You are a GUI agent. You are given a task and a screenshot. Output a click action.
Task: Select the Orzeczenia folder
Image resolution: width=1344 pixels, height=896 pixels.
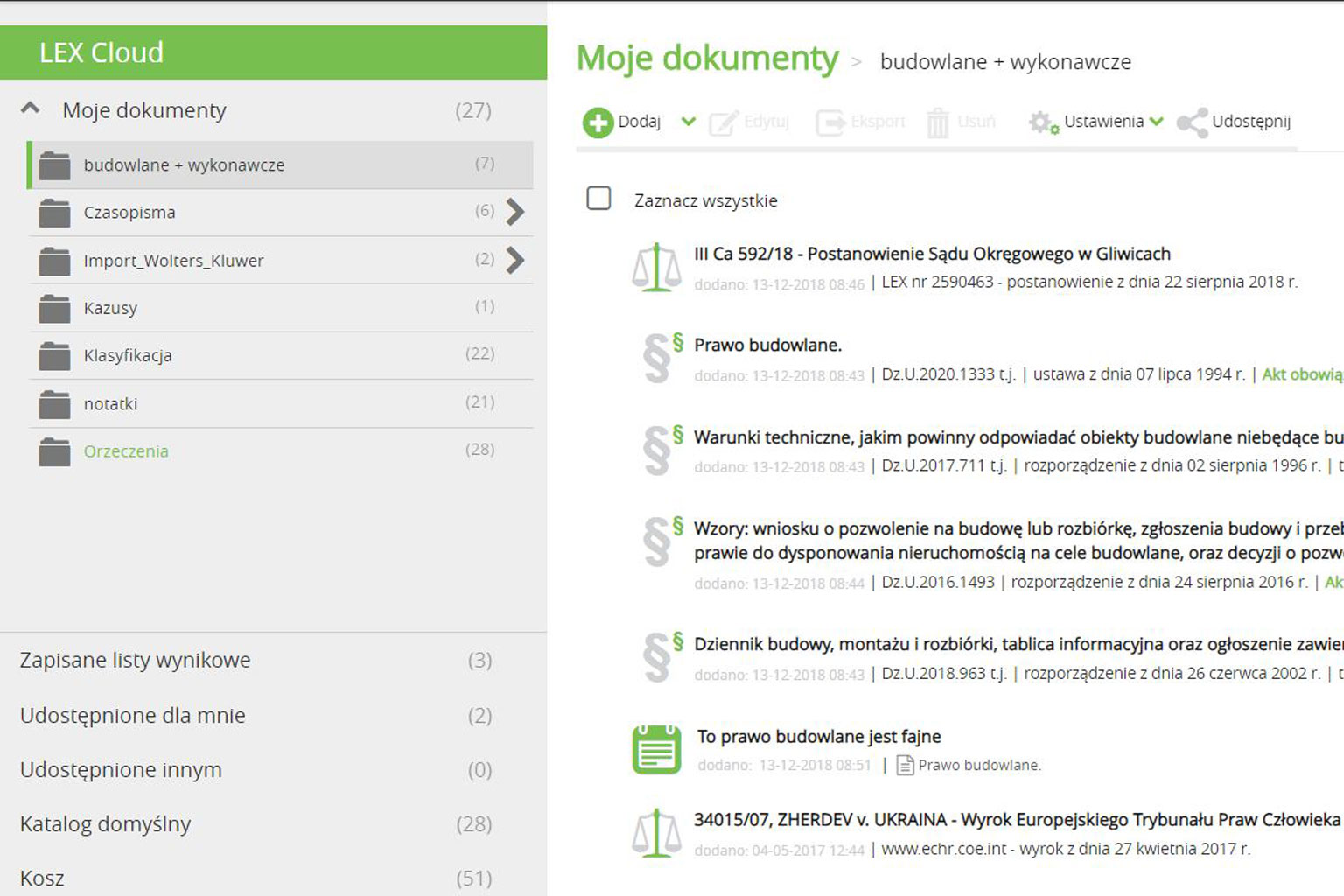click(x=126, y=451)
